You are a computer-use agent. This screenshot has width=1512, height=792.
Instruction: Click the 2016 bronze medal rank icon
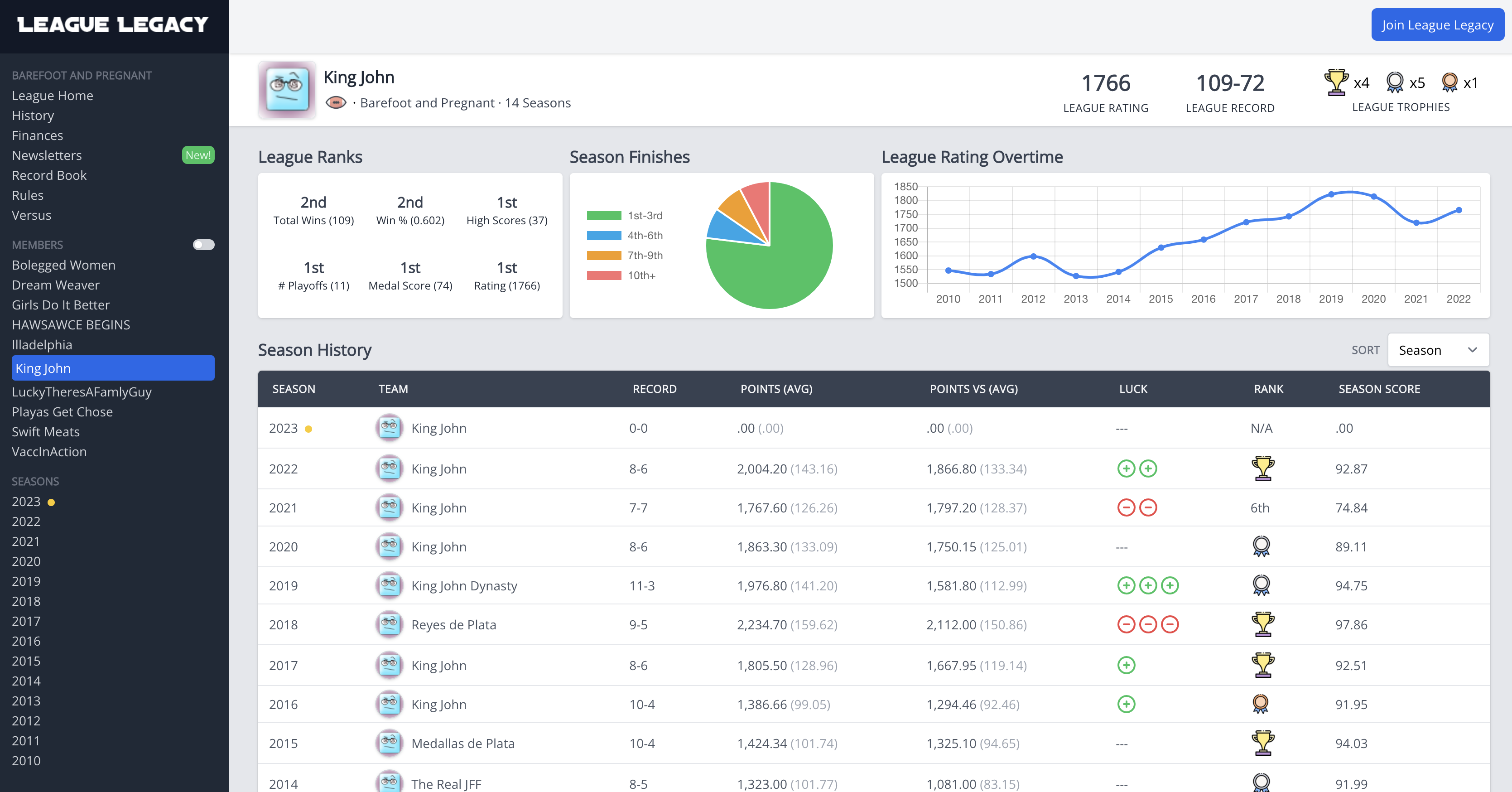pyautogui.click(x=1261, y=704)
